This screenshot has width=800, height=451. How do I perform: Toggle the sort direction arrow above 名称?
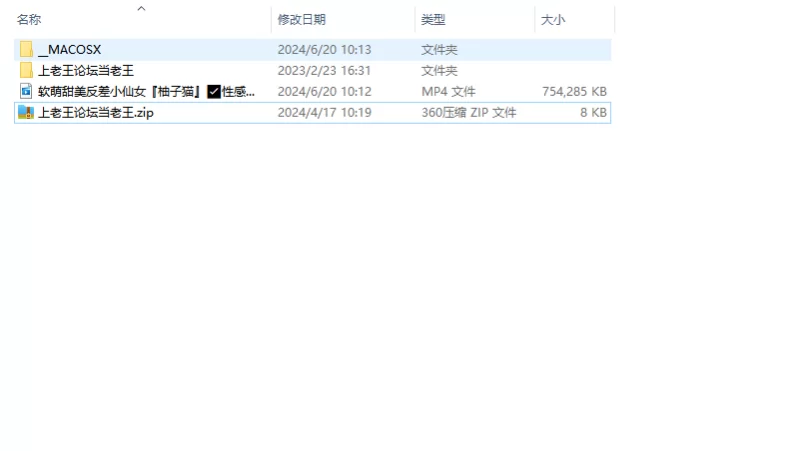click(x=141, y=8)
